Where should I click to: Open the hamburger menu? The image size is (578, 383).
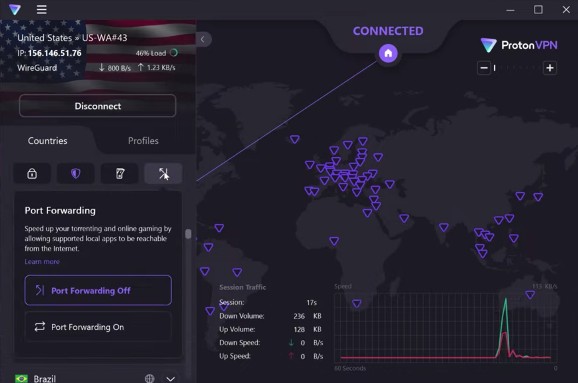pyautogui.click(x=42, y=10)
